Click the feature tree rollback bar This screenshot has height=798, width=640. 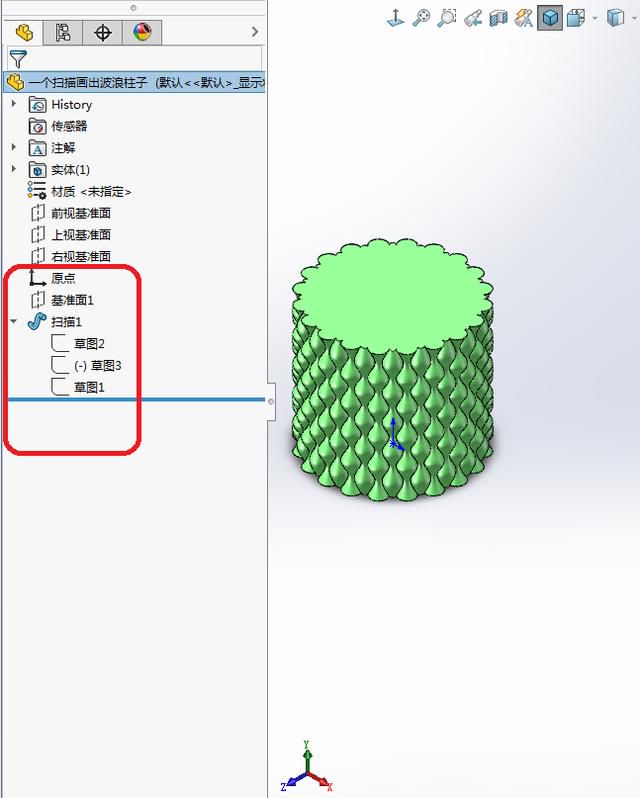(136, 400)
